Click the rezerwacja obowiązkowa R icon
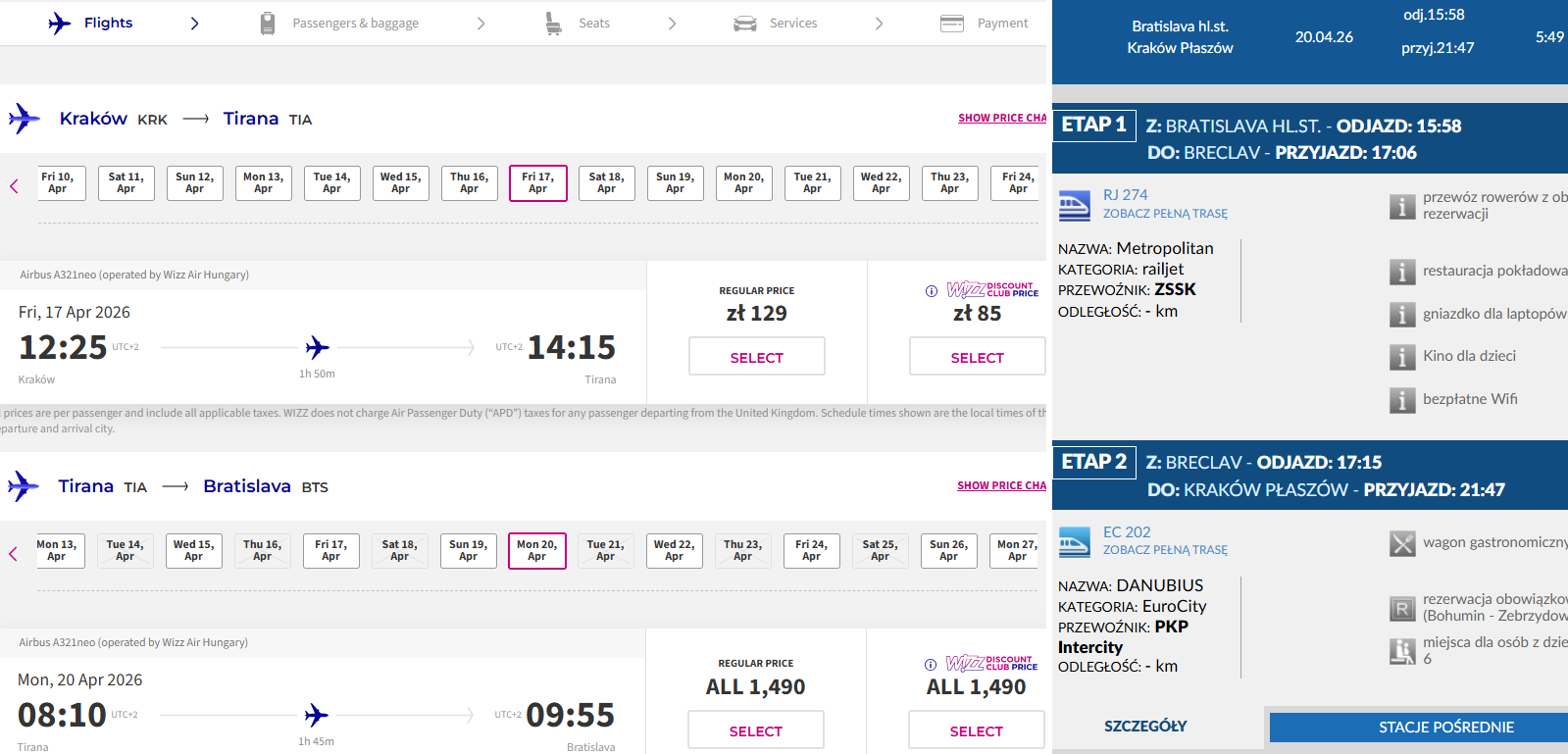 coord(1402,609)
